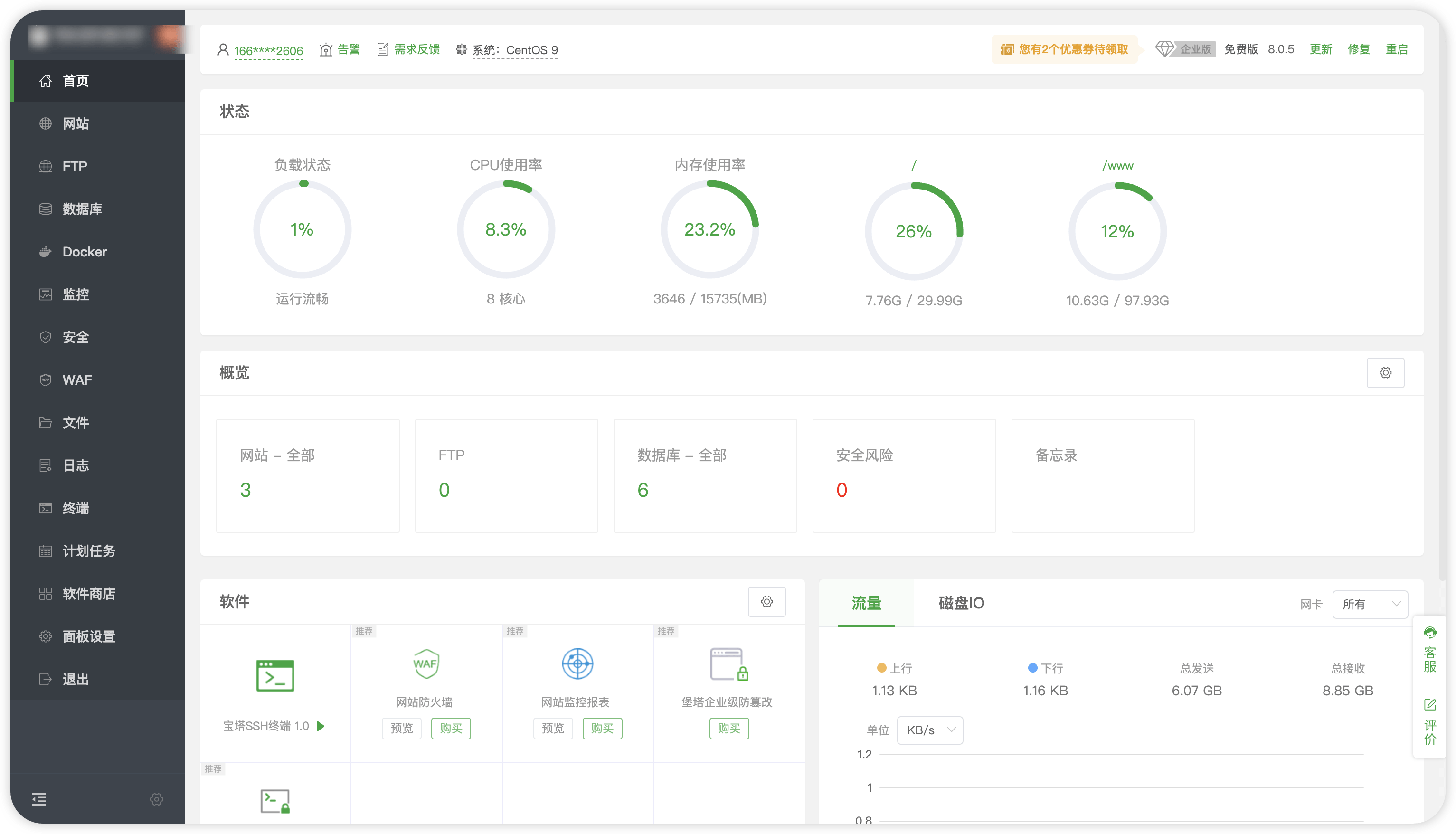Click the SSH terminal app icon
This screenshot has height=834, width=1456.
pos(275,675)
